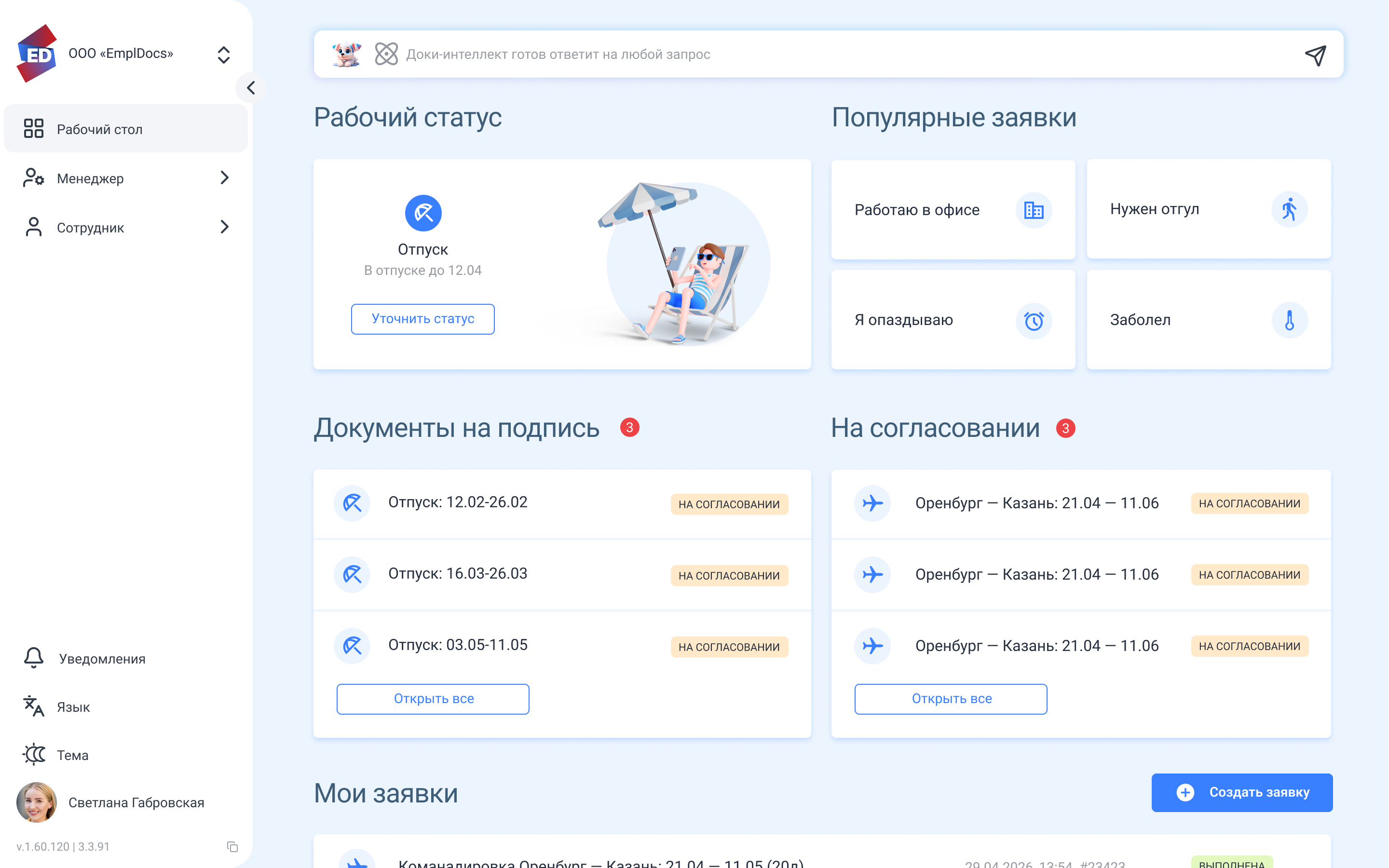Click Открыть все under Документы на подпись
This screenshot has height=868, width=1389.
pyautogui.click(x=433, y=699)
